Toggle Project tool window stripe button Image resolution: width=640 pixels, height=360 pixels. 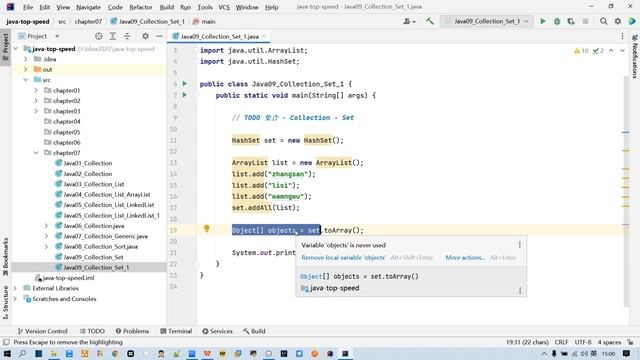click(x=5, y=47)
